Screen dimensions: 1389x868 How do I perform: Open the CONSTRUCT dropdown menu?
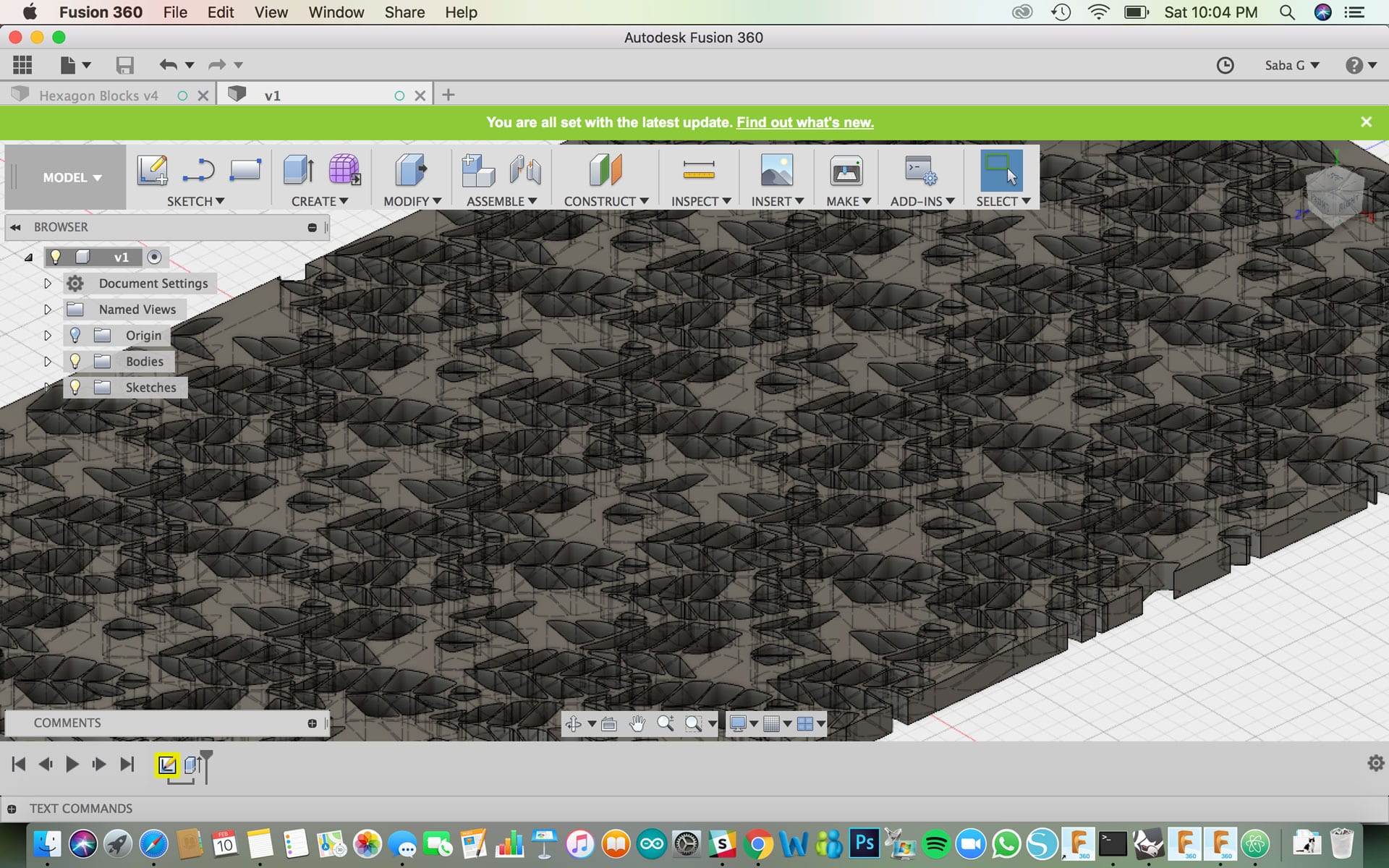[606, 201]
